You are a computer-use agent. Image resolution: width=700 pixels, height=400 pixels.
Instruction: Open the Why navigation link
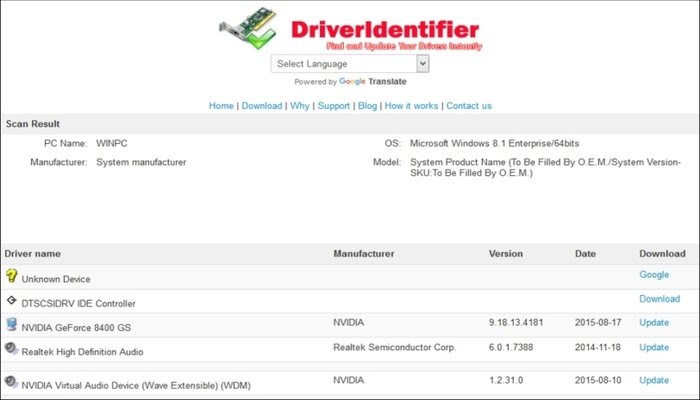click(x=300, y=106)
